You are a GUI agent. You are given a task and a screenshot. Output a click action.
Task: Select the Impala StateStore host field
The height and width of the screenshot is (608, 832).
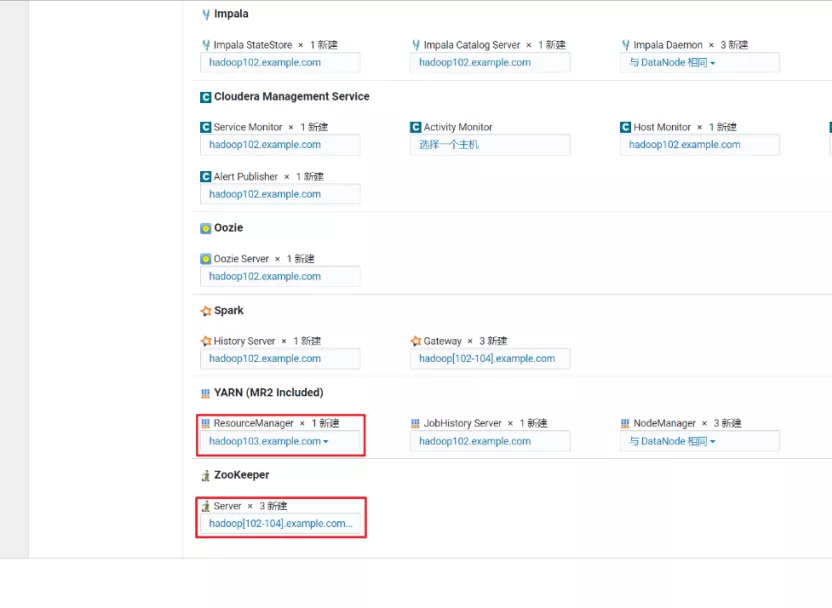click(280, 63)
